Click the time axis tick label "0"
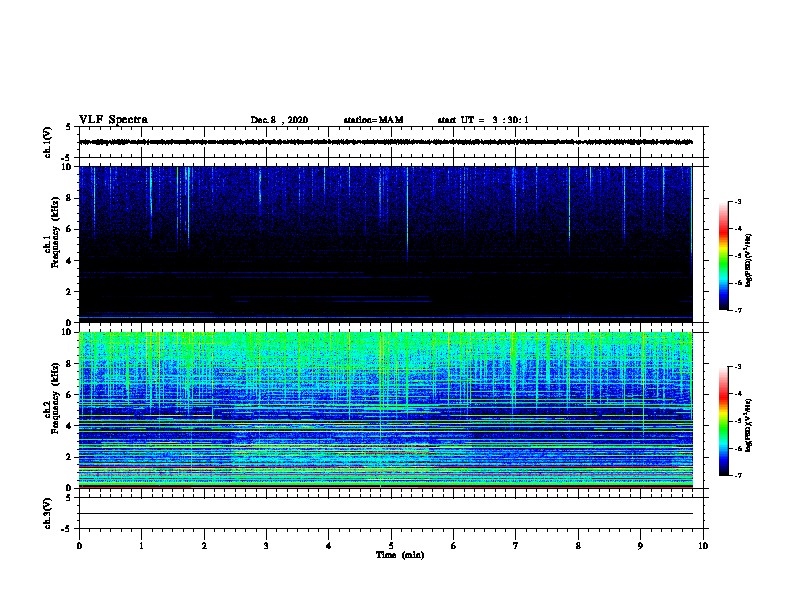This screenshot has width=792, height=612. [x=79, y=545]
